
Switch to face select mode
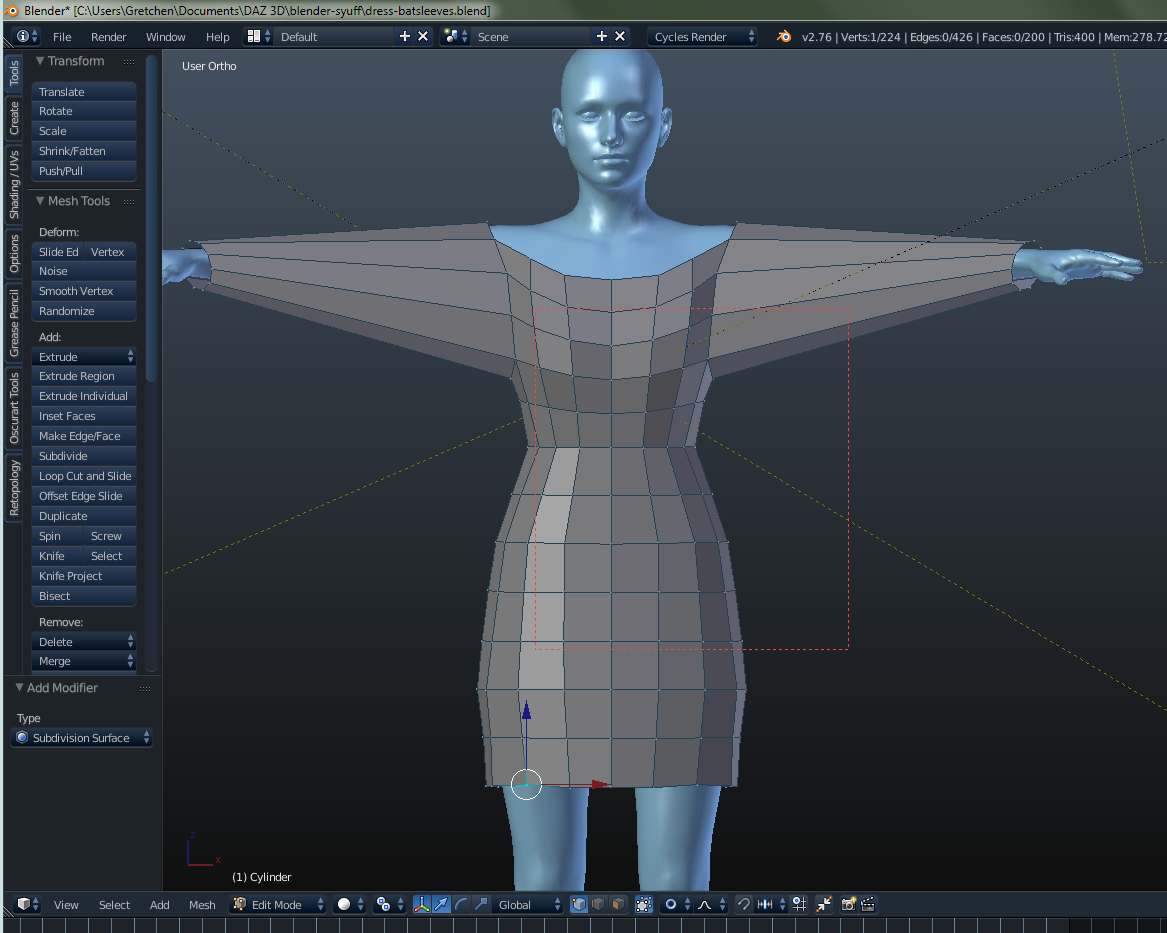(617, 904)
